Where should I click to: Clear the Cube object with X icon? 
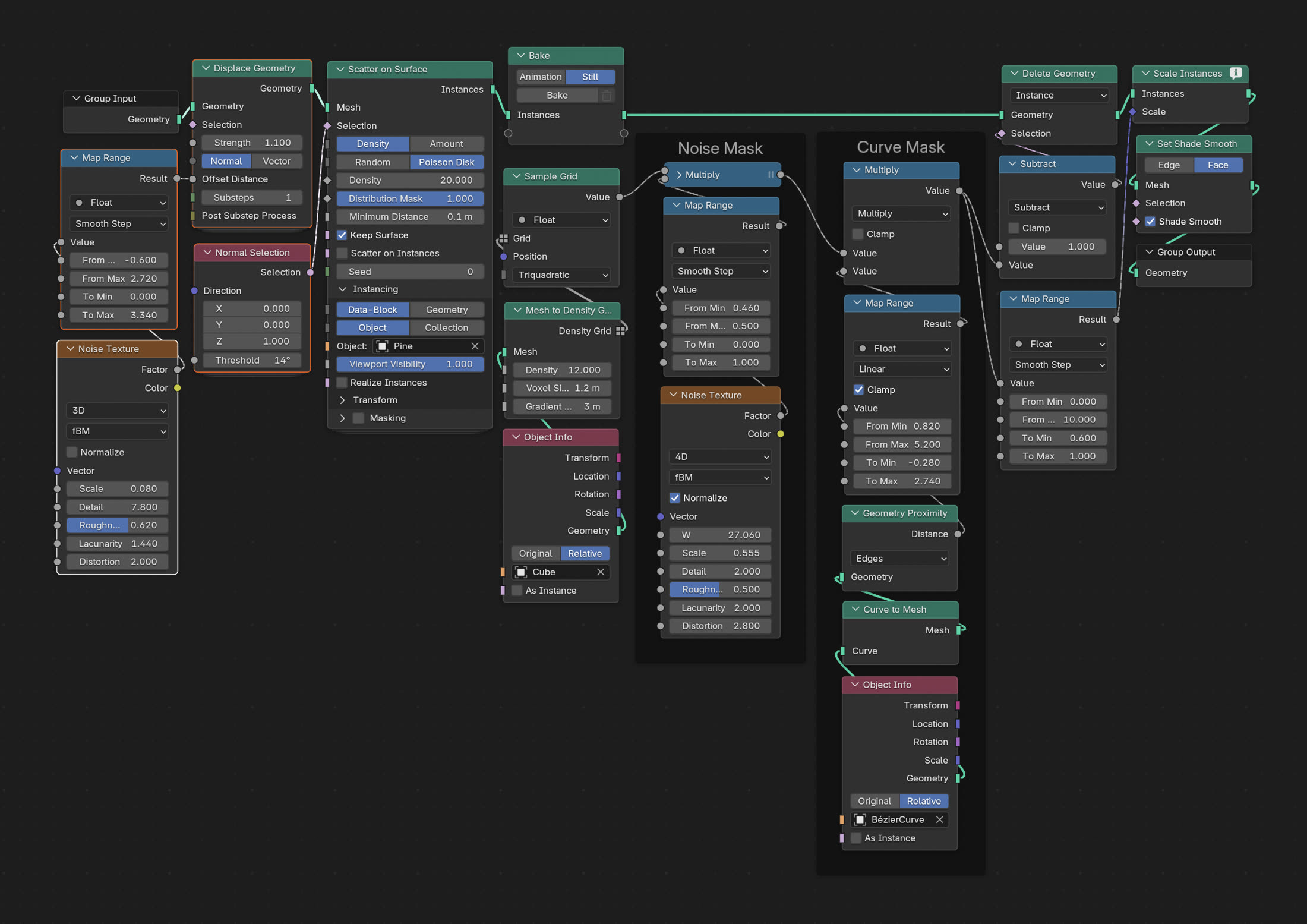click(601, 572)
